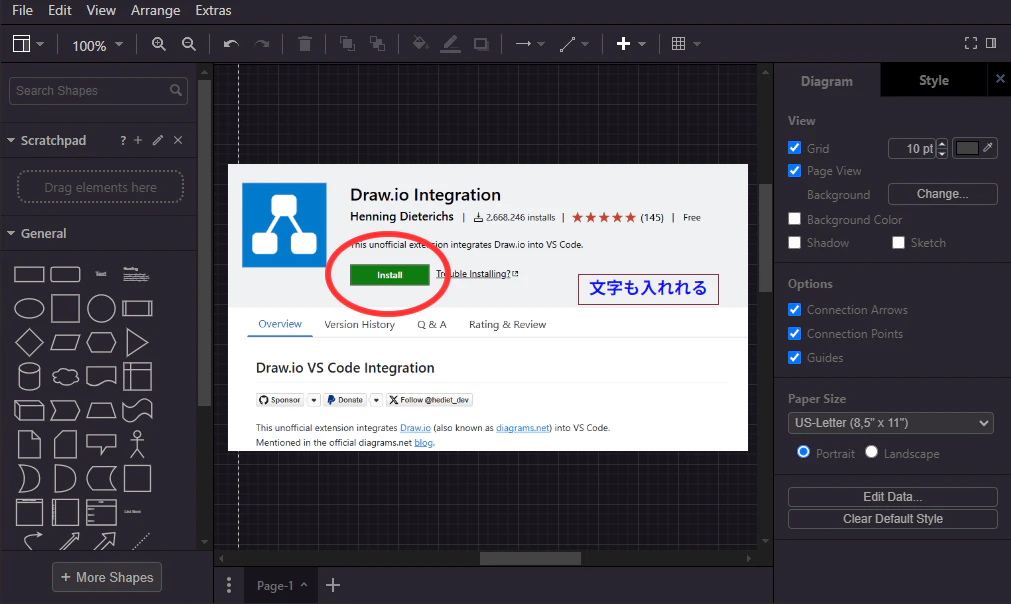The image size is (1011, 604).
Task: Open the table insert dropdown
Action: (x=685, y=44)
